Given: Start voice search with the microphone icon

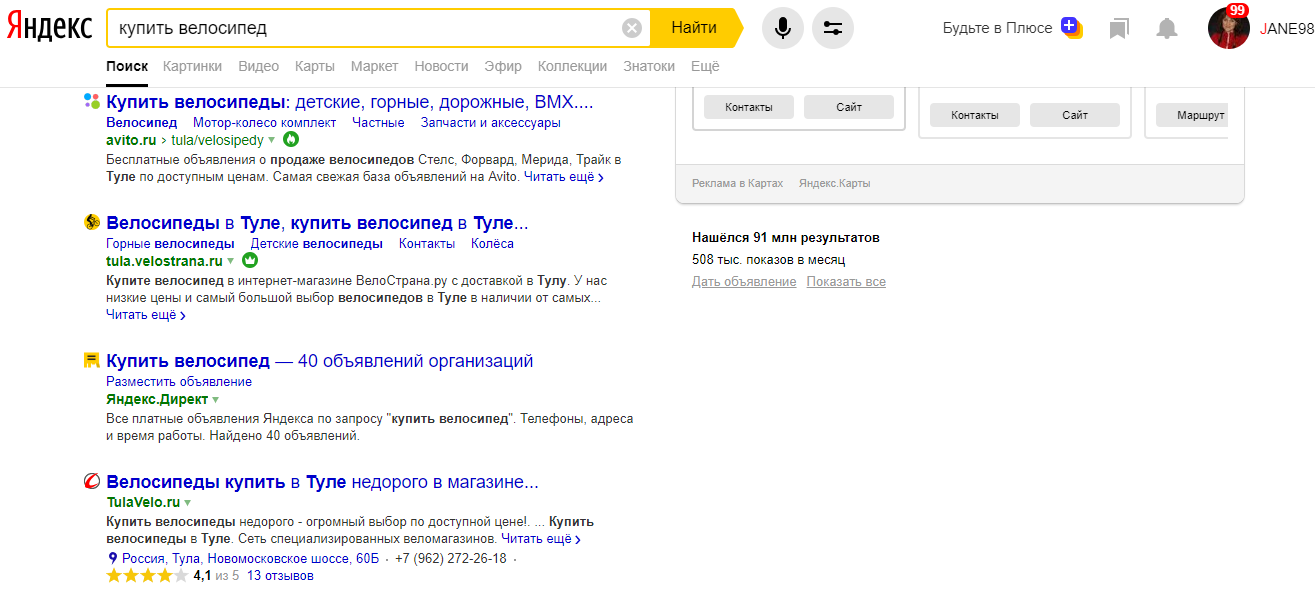Looking at the screenshot, I should click(783, 28).
